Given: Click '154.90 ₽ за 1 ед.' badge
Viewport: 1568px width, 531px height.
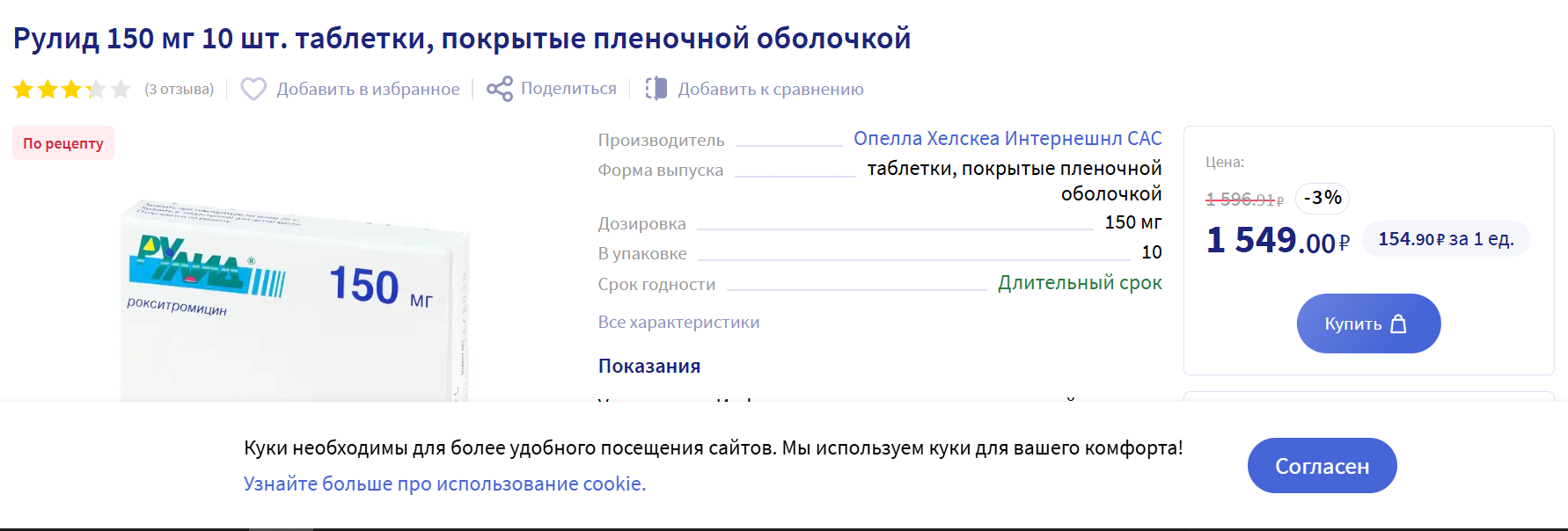Looking at the screenshot, I should tap(1446, 239).
